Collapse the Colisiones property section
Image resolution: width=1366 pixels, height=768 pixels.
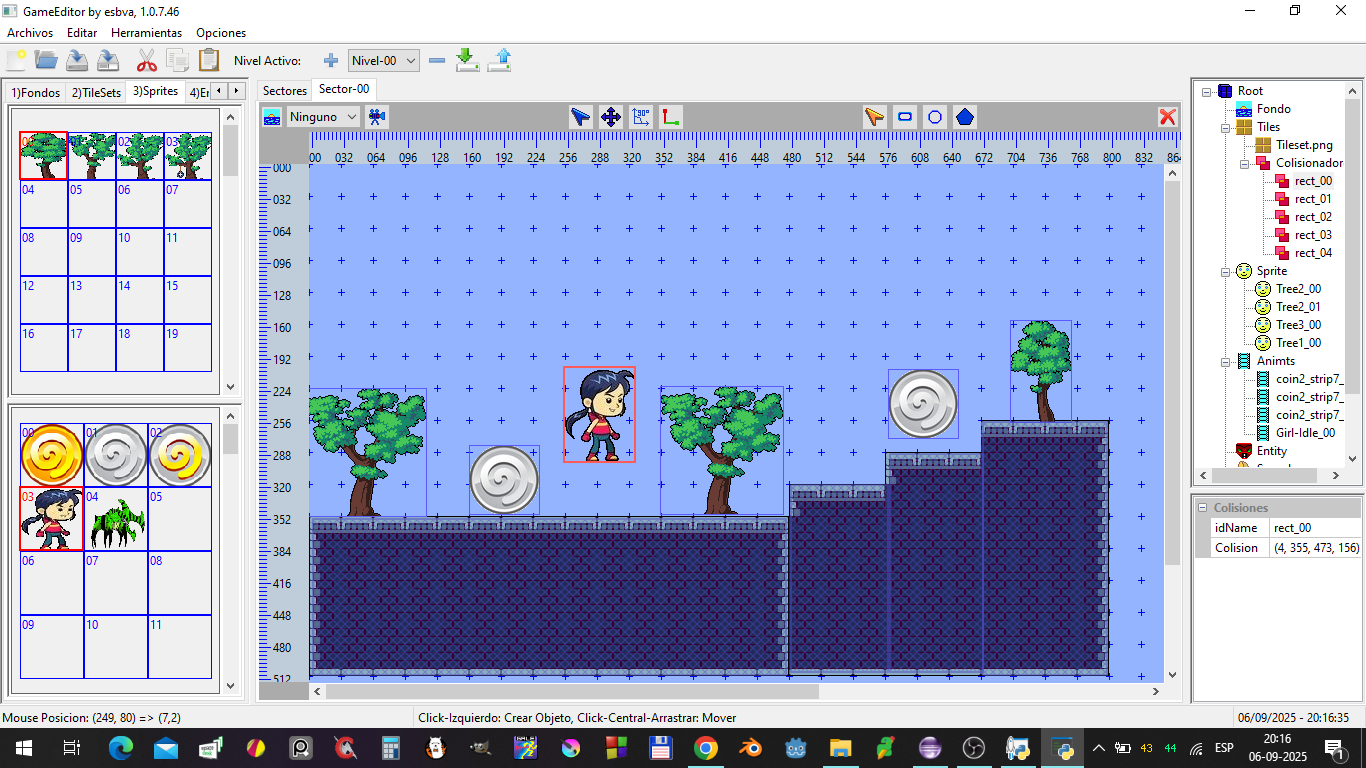coord(1202,508)
